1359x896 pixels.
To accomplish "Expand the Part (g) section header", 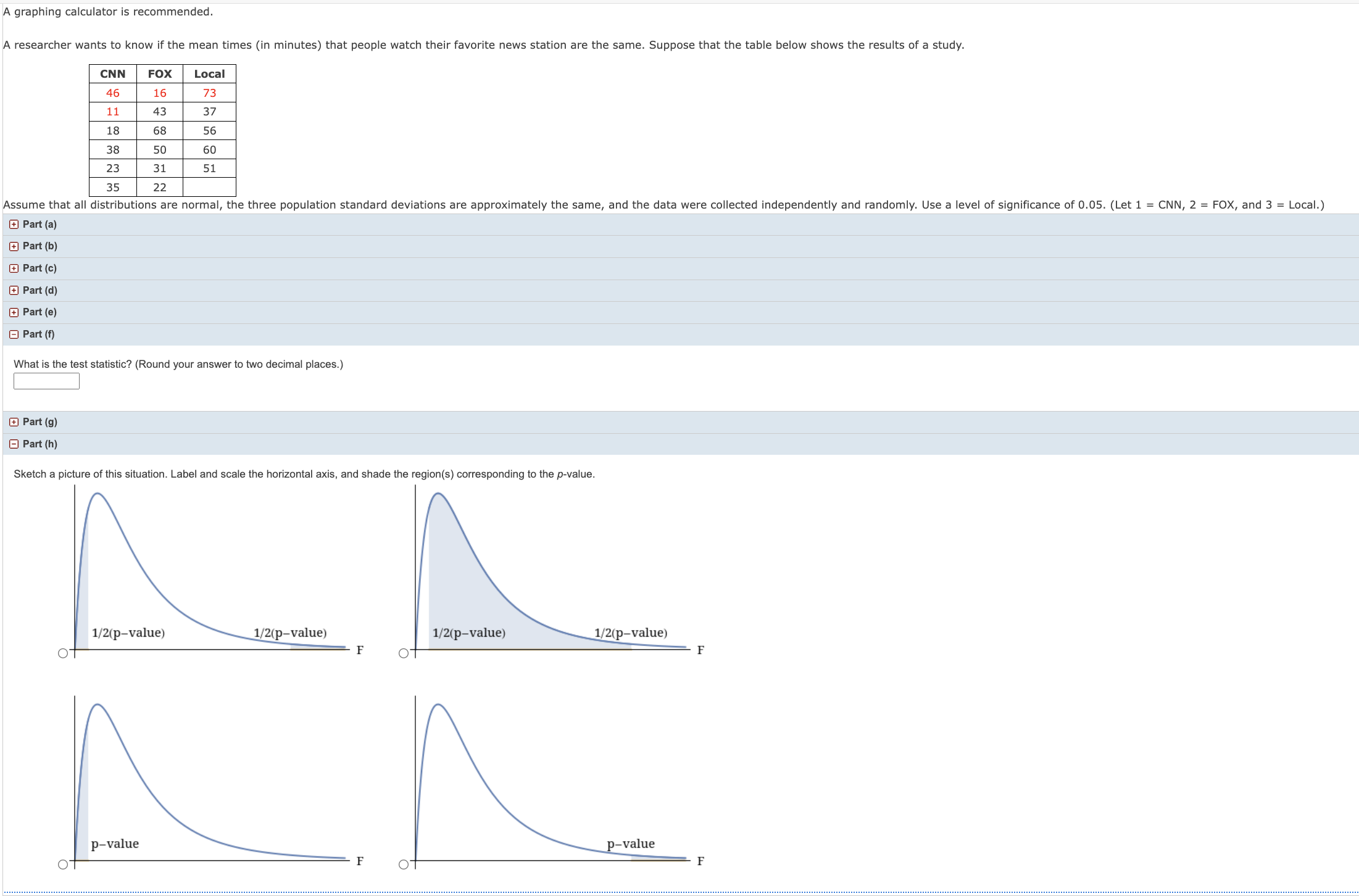I will tap(40, 422).
